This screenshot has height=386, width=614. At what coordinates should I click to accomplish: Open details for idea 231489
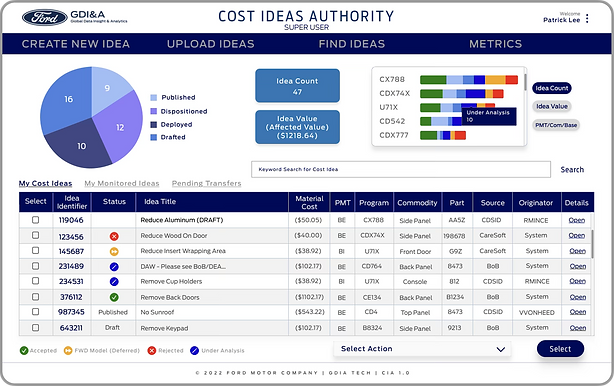[578, 266]
